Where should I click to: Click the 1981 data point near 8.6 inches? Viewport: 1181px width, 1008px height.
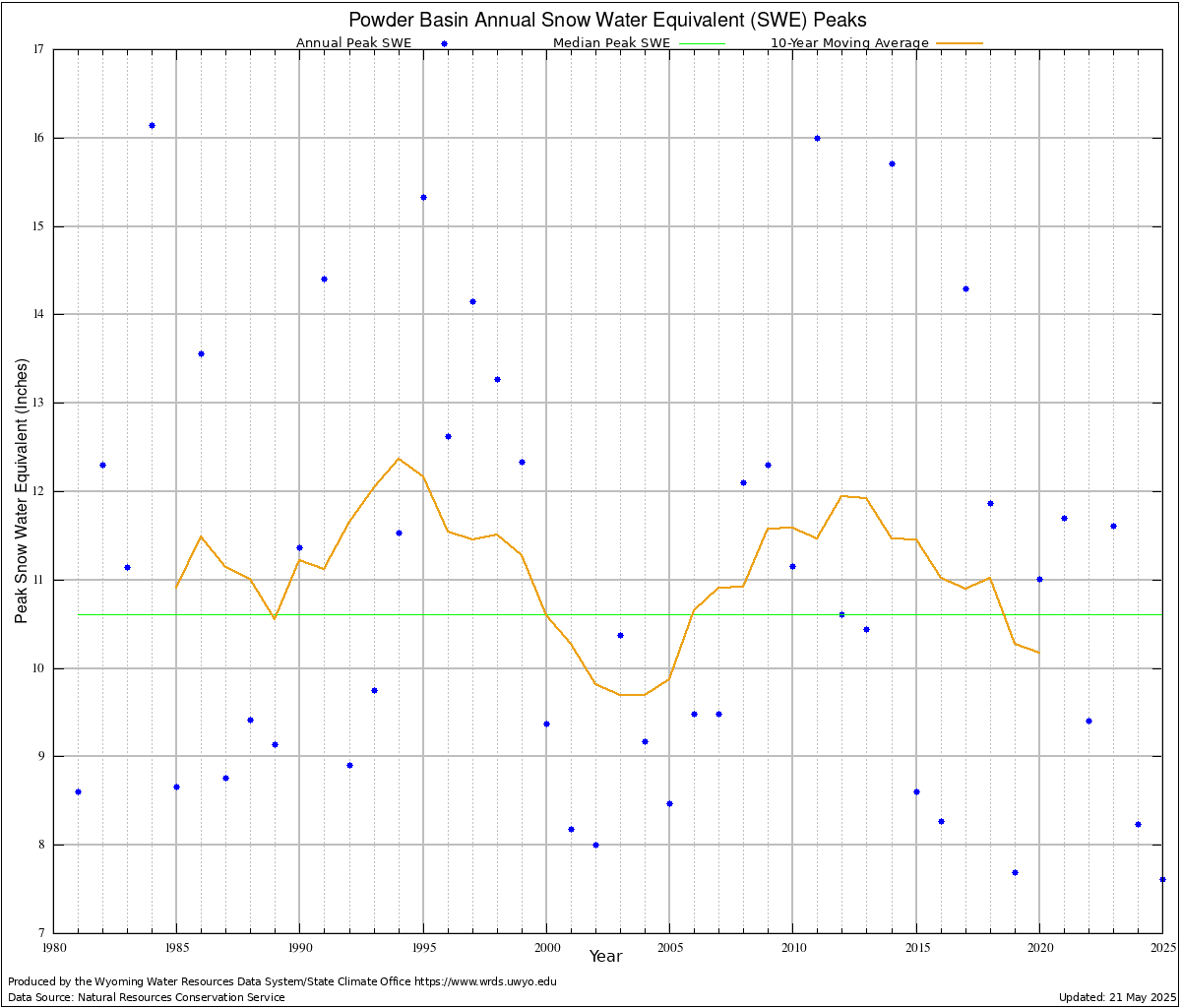[78, 791]
